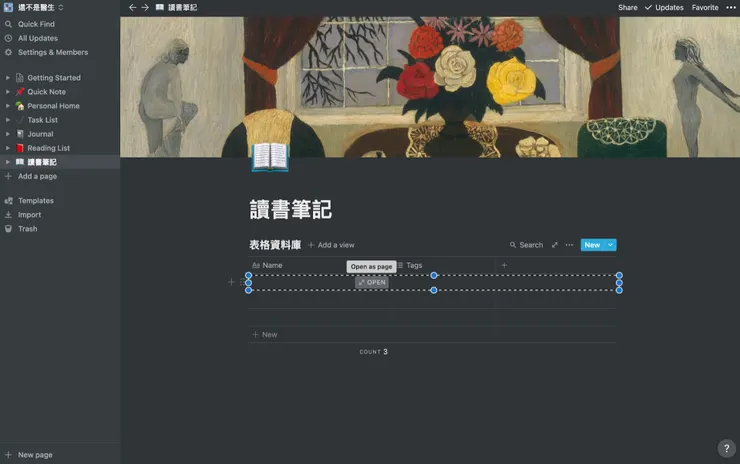Viewport: 740px width, 464px height.
Task: Click the Settings & Members gear icon
Action: click(8, 52)
